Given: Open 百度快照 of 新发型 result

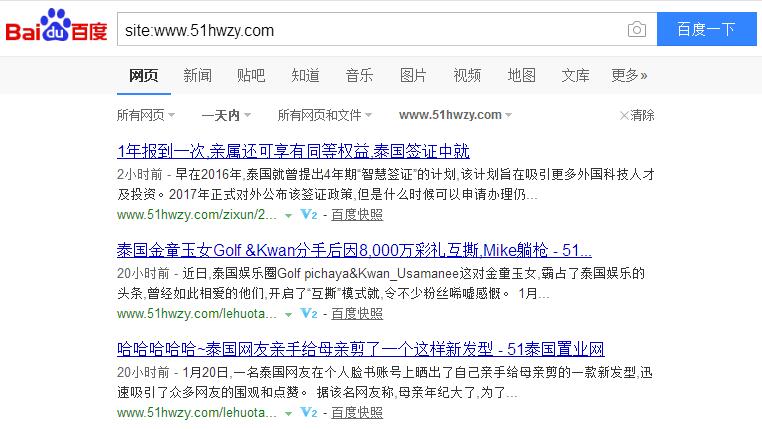Looking at the screenshot, I should 357,413.
